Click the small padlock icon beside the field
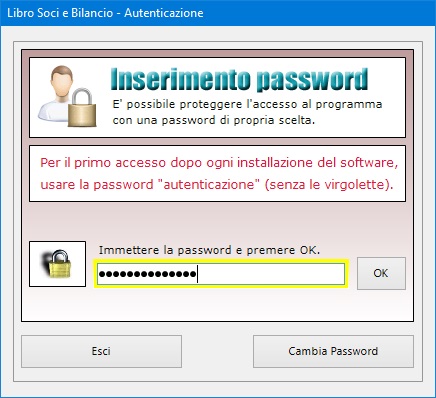436x398 pixels. point(57,264)
